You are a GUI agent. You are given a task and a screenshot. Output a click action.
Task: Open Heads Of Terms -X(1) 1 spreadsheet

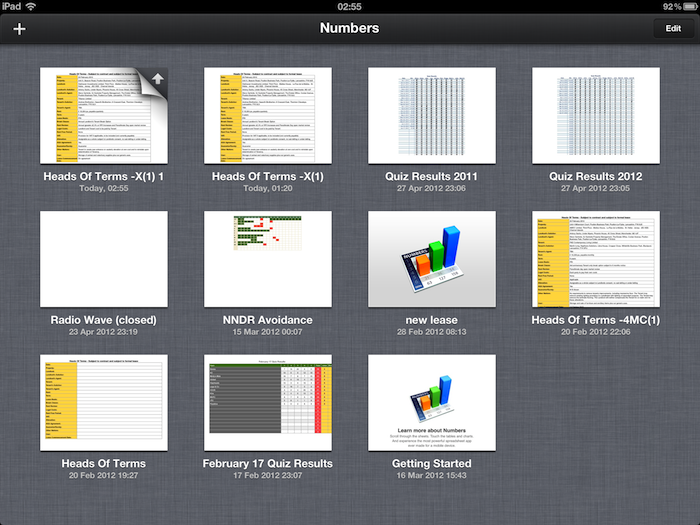[x=103, y=116]
